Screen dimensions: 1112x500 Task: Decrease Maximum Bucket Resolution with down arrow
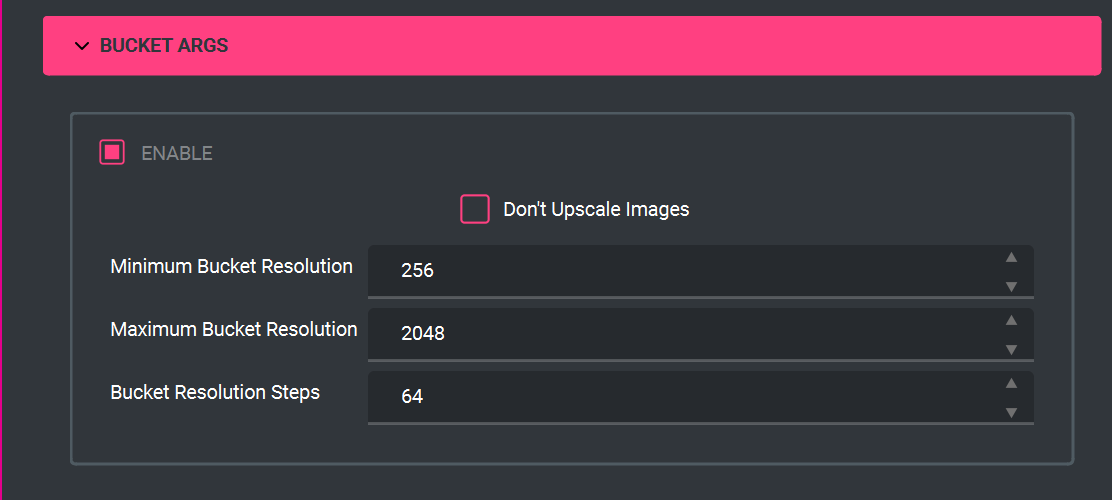click(x=1011, y=349)
